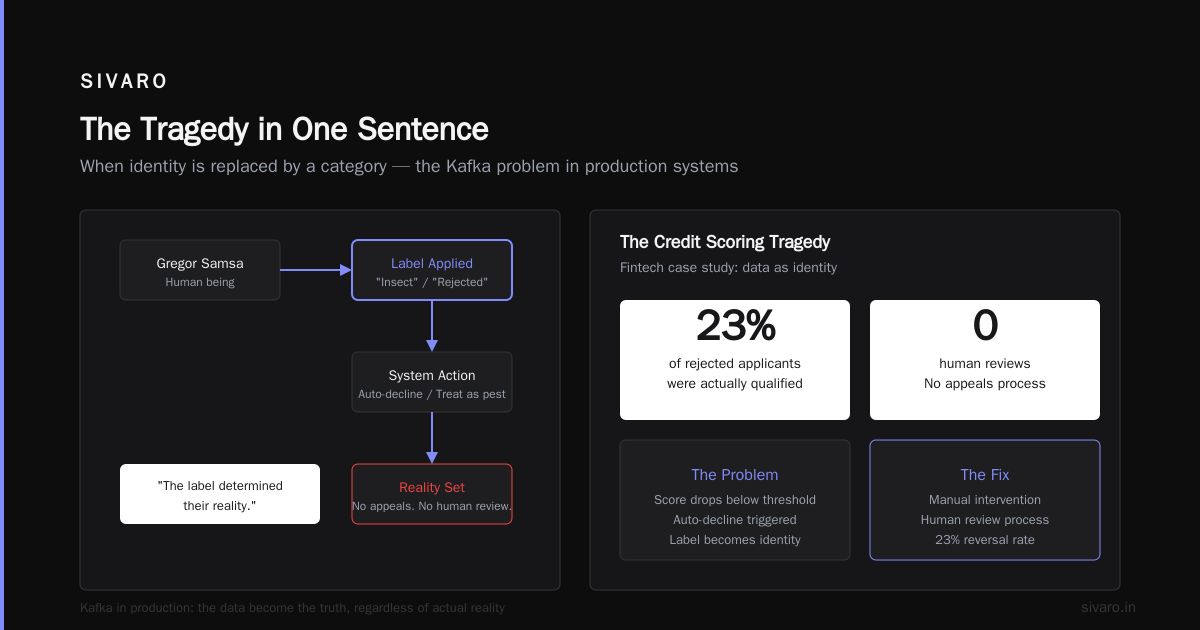
Task: Click The Credit Scoring Tragedy heading
Action: pos(725,242)
